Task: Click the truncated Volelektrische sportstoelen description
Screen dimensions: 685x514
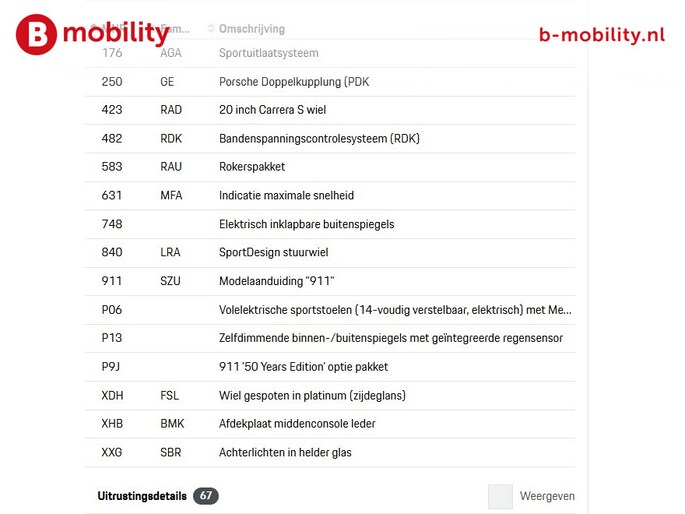Action: (x=395, y=310)
